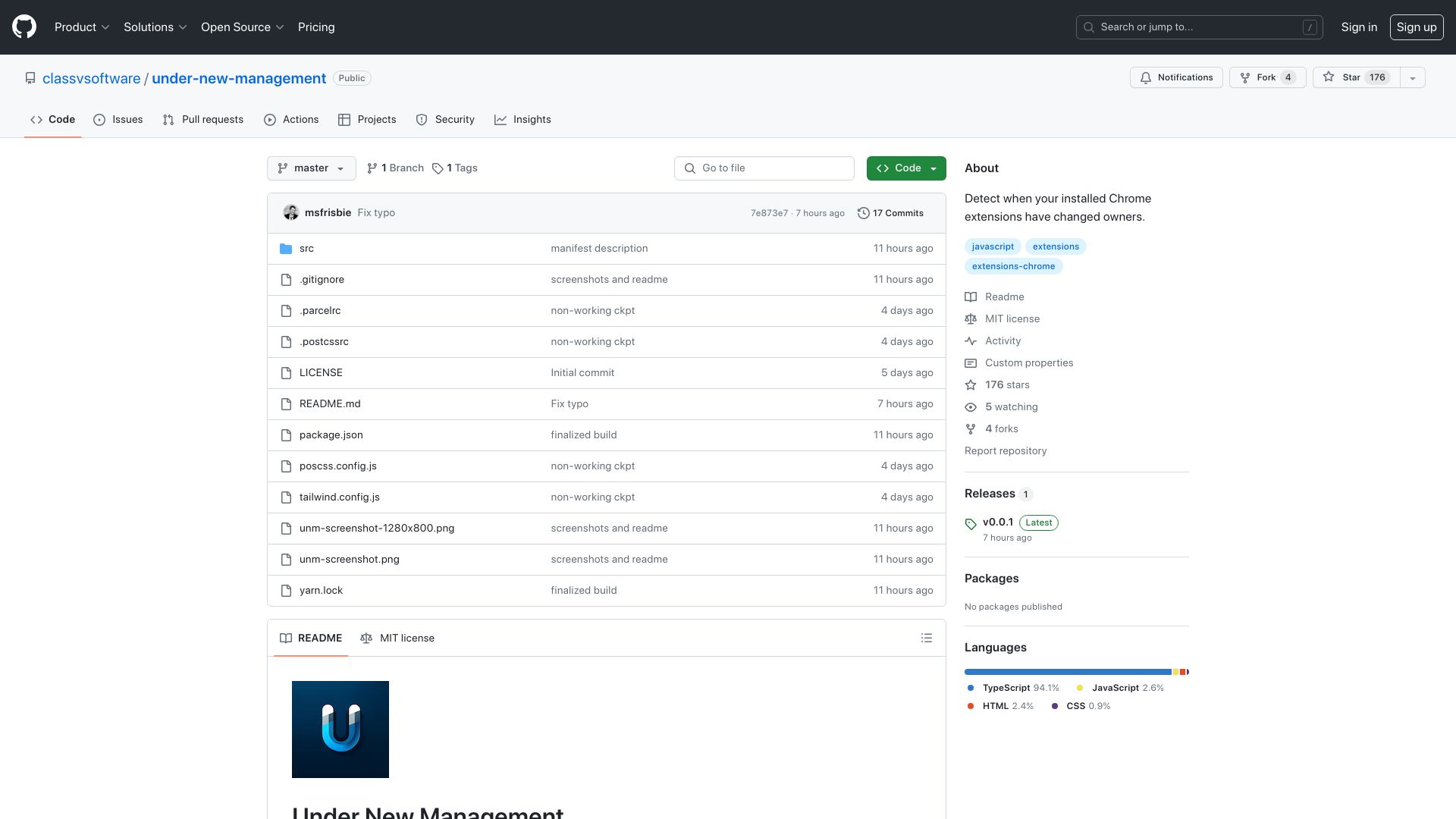Image resolution: width=1456 pixels, height=819 pixels.
Task: Click the file icon for yarn.lock
Action: click(x=286, y=591)
